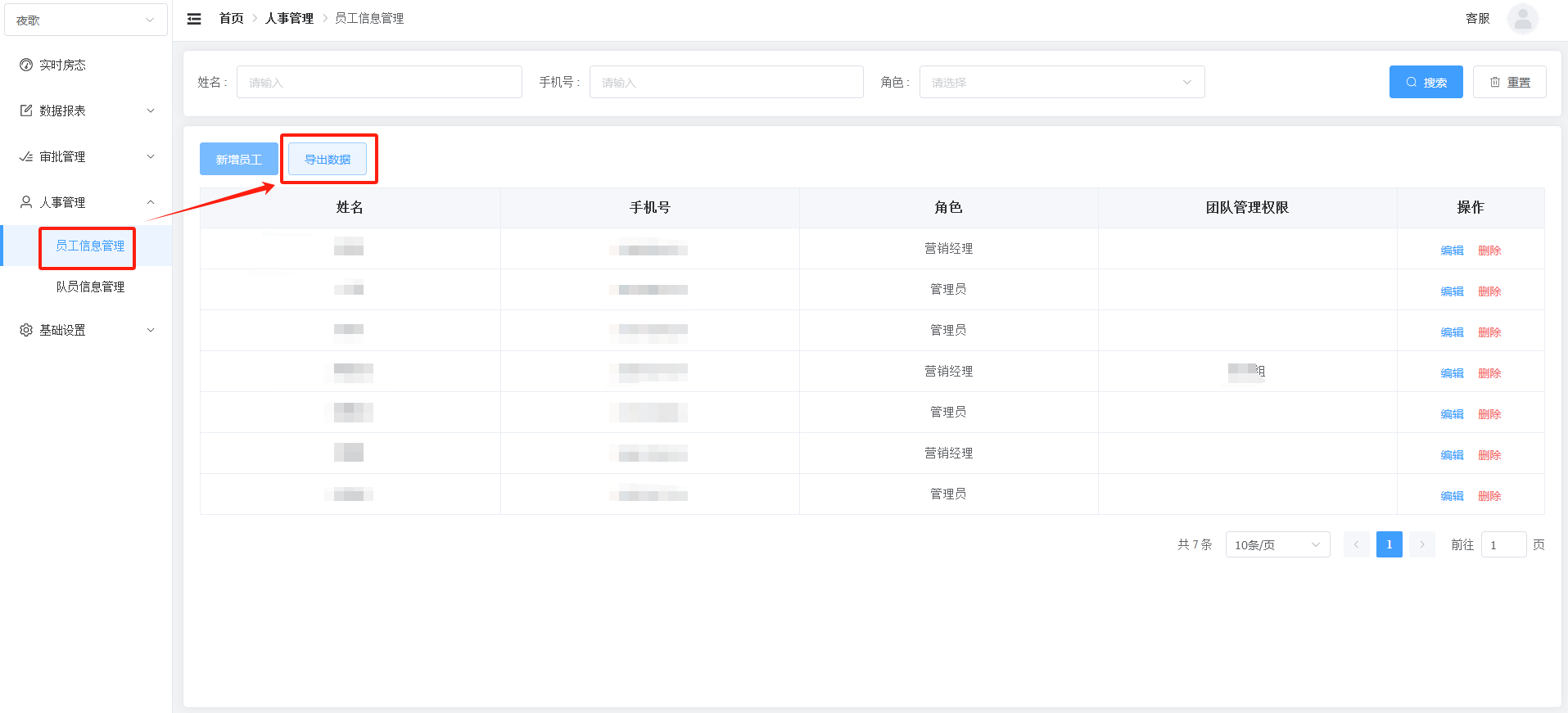Open the 夜歌 store selector dropdown
The height and width of the screenshot is (713, 1568).
[x=86, y=20]
